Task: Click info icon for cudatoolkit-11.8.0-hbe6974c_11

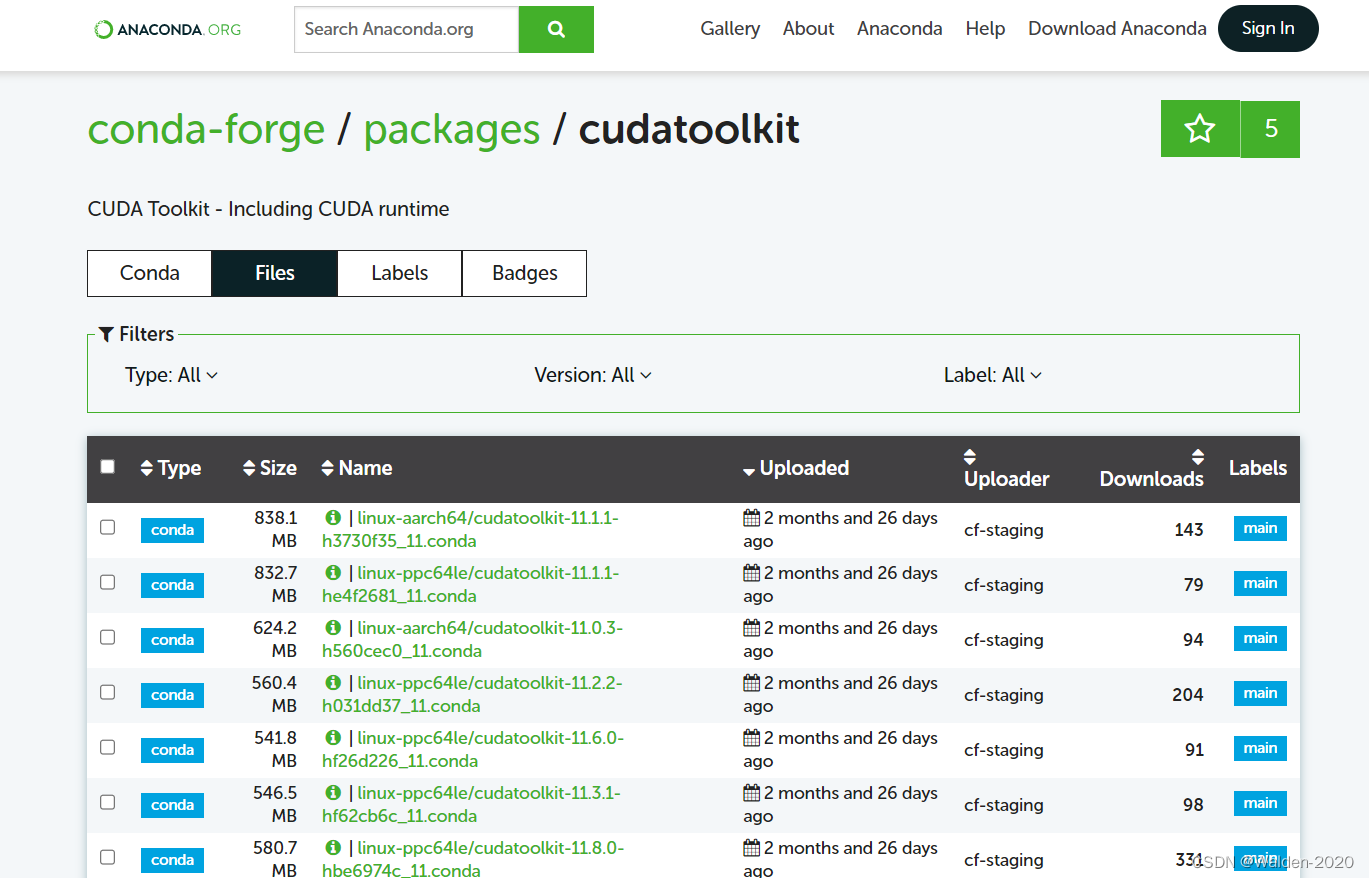Action: [x=333, y=848]
